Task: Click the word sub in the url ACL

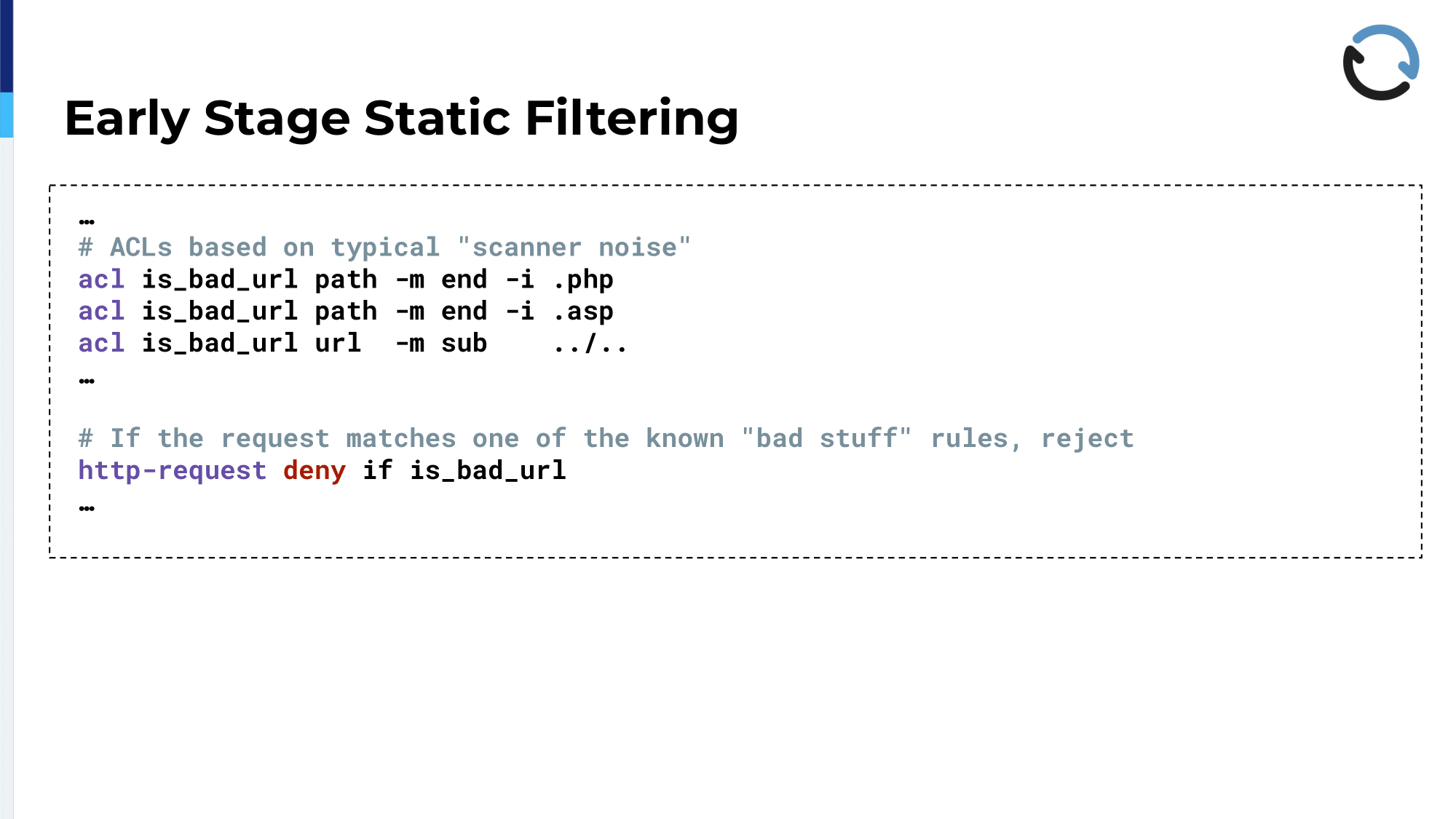Action: (464, 344)
